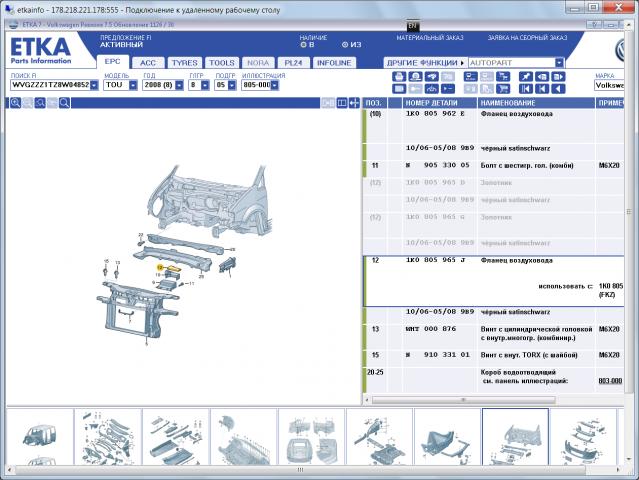Image resolution: width=639 pixels, height=480 pixels.
Task: Click the thumbnail strip horizontal scrollbar
Action: [x=300, y=470]
